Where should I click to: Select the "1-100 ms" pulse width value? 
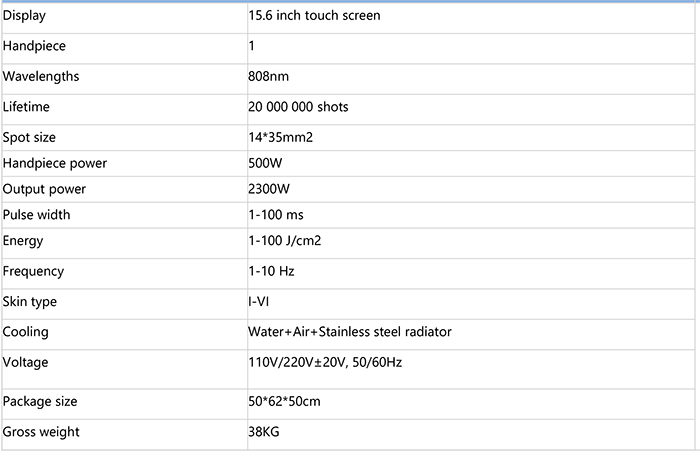[276, 215]
